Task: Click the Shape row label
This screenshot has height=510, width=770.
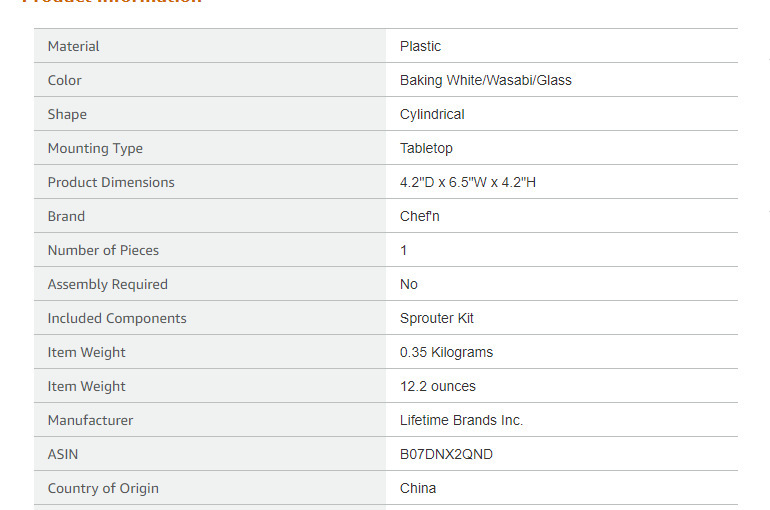Action: click(67, 114)
